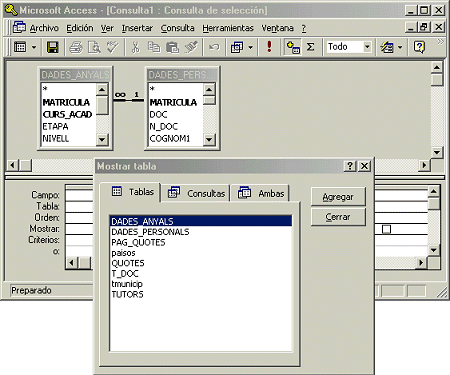Select DADES_PERSONALS in the table list
This screenshot has width=450, height=375.
[x=201, y=232]
